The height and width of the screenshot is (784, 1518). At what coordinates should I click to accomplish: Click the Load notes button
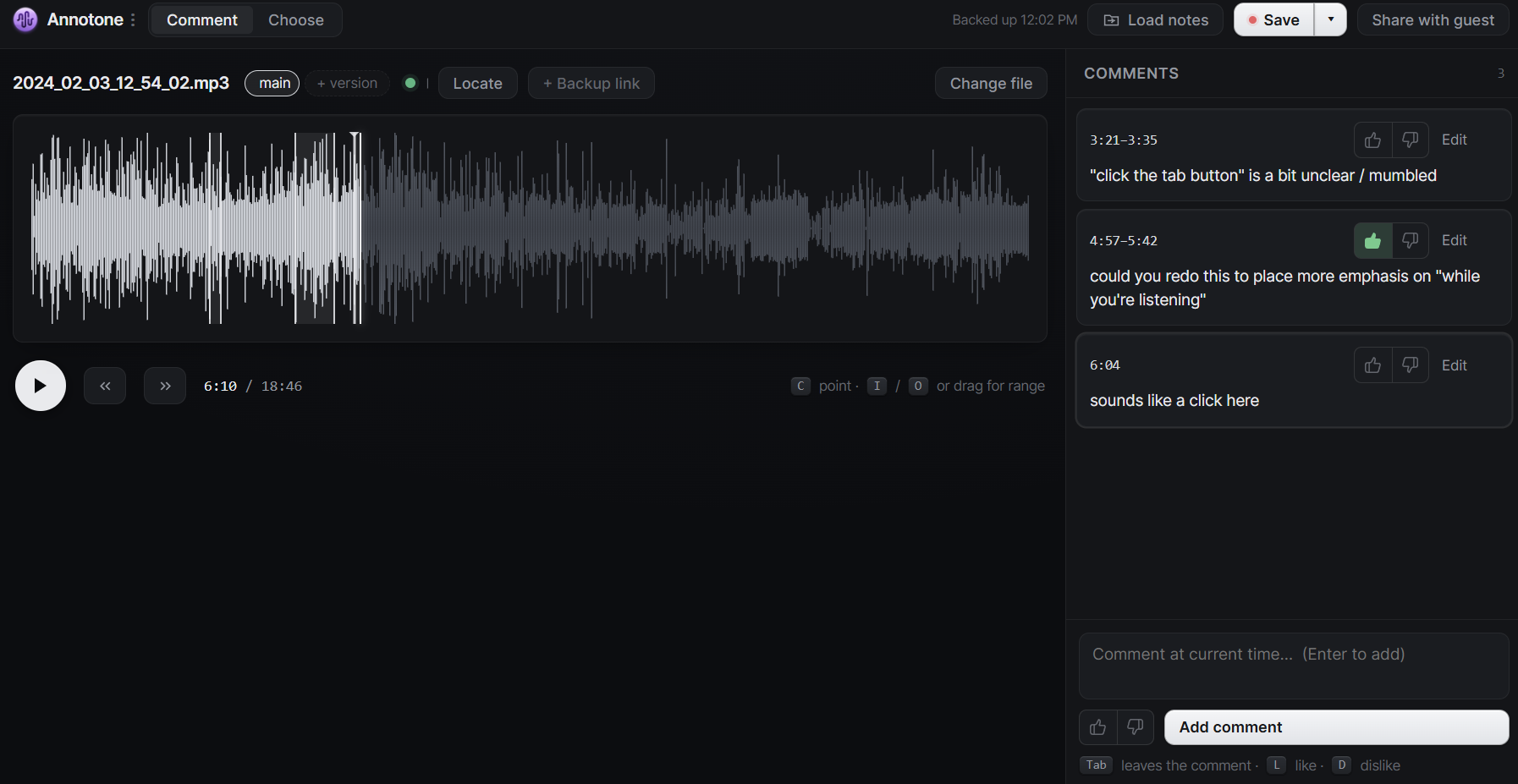(x=1155, y=19)
